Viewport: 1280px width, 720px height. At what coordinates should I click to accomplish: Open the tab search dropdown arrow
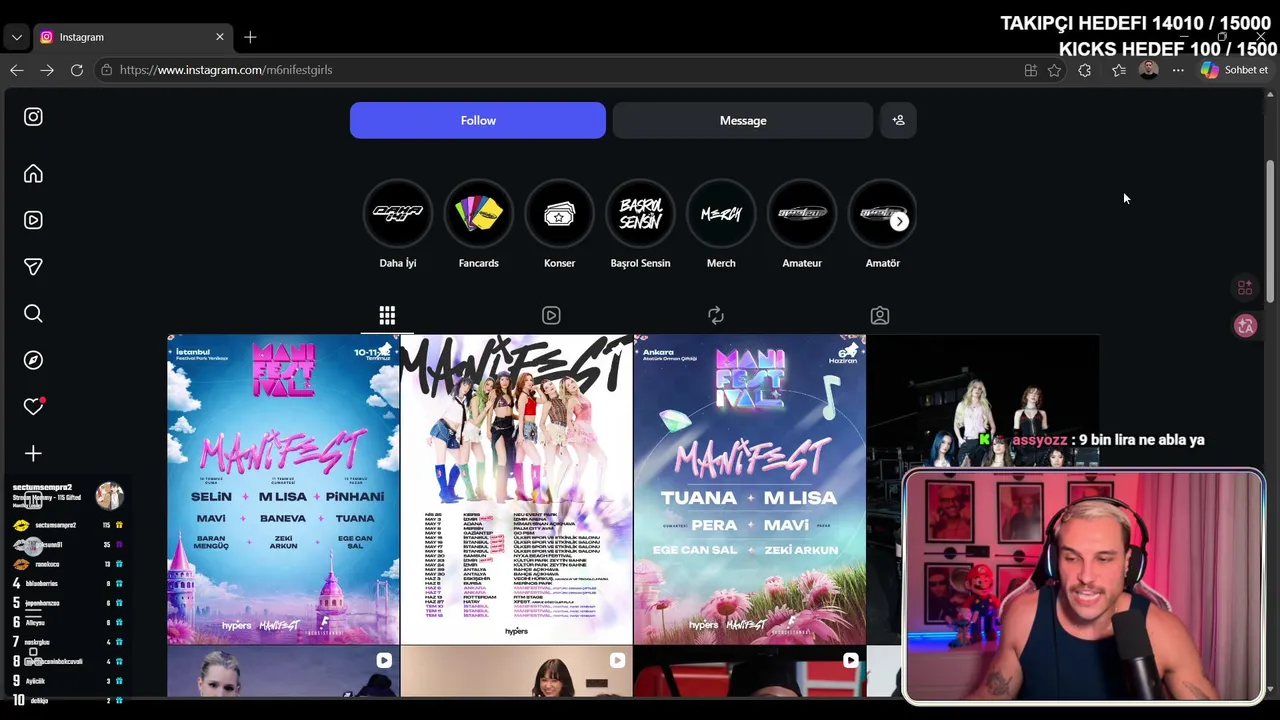click(16, 37)
